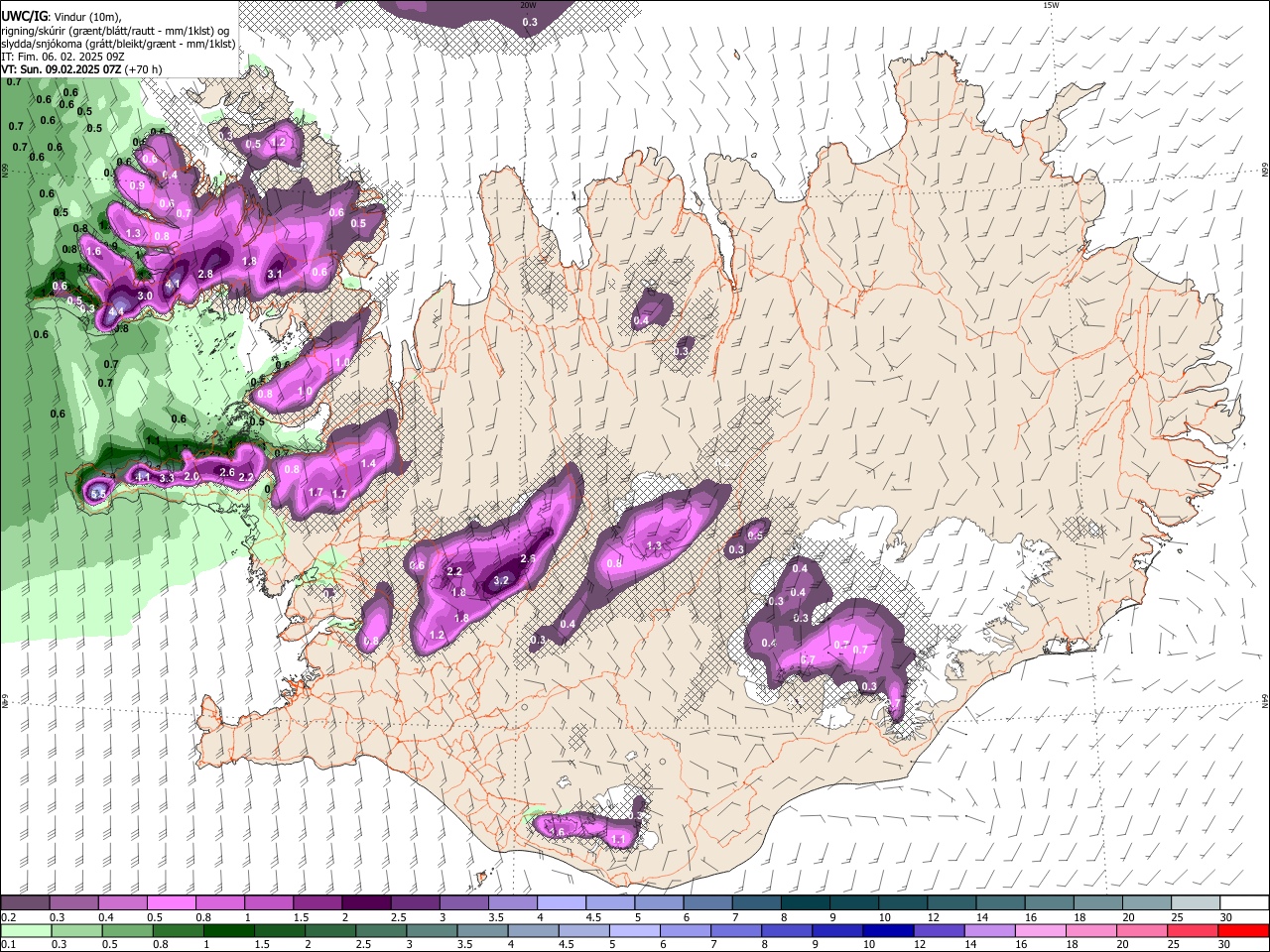Click the white snow swatch labeled 30
The height and width of the screenshot is (952, 1270).
click(1244, 902)
